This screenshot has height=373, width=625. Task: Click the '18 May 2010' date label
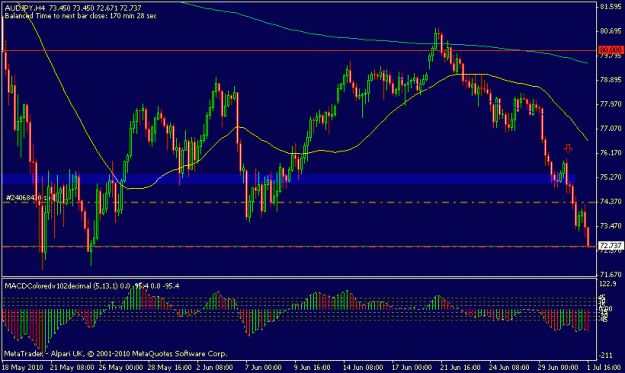click(23, 367)
